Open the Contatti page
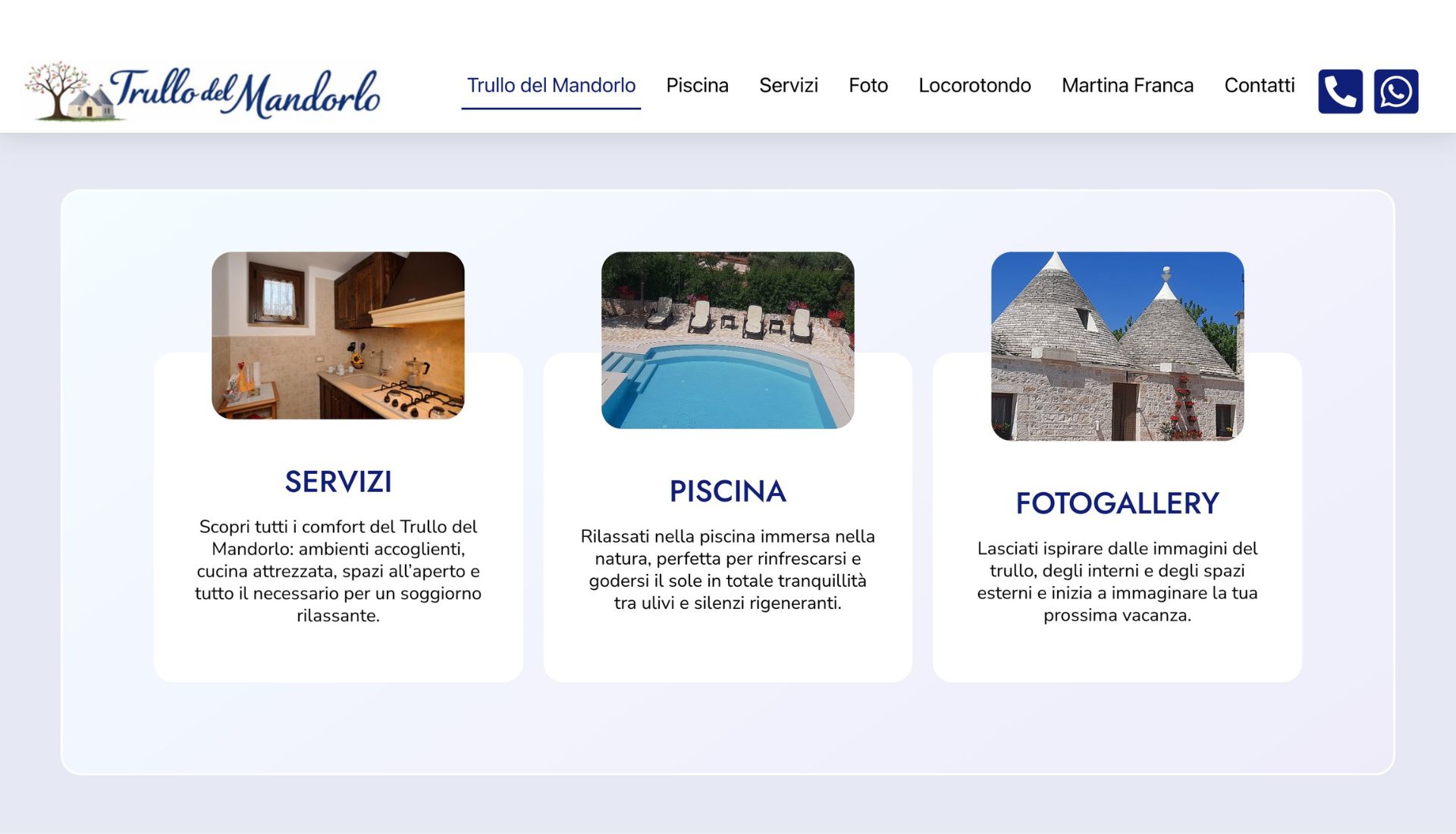The image size is (1456, 834). (x=1259, y=86)
